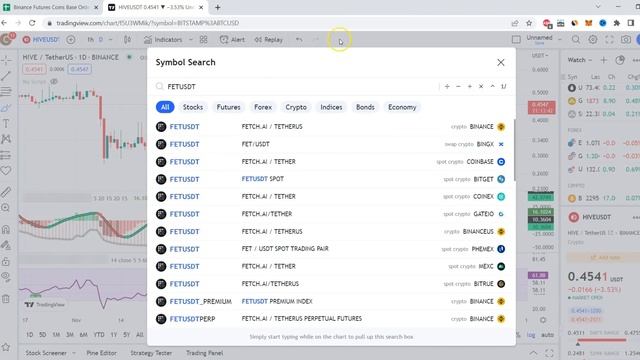Choose FETUSDTPERP perpetual futures result

point(331,319)
